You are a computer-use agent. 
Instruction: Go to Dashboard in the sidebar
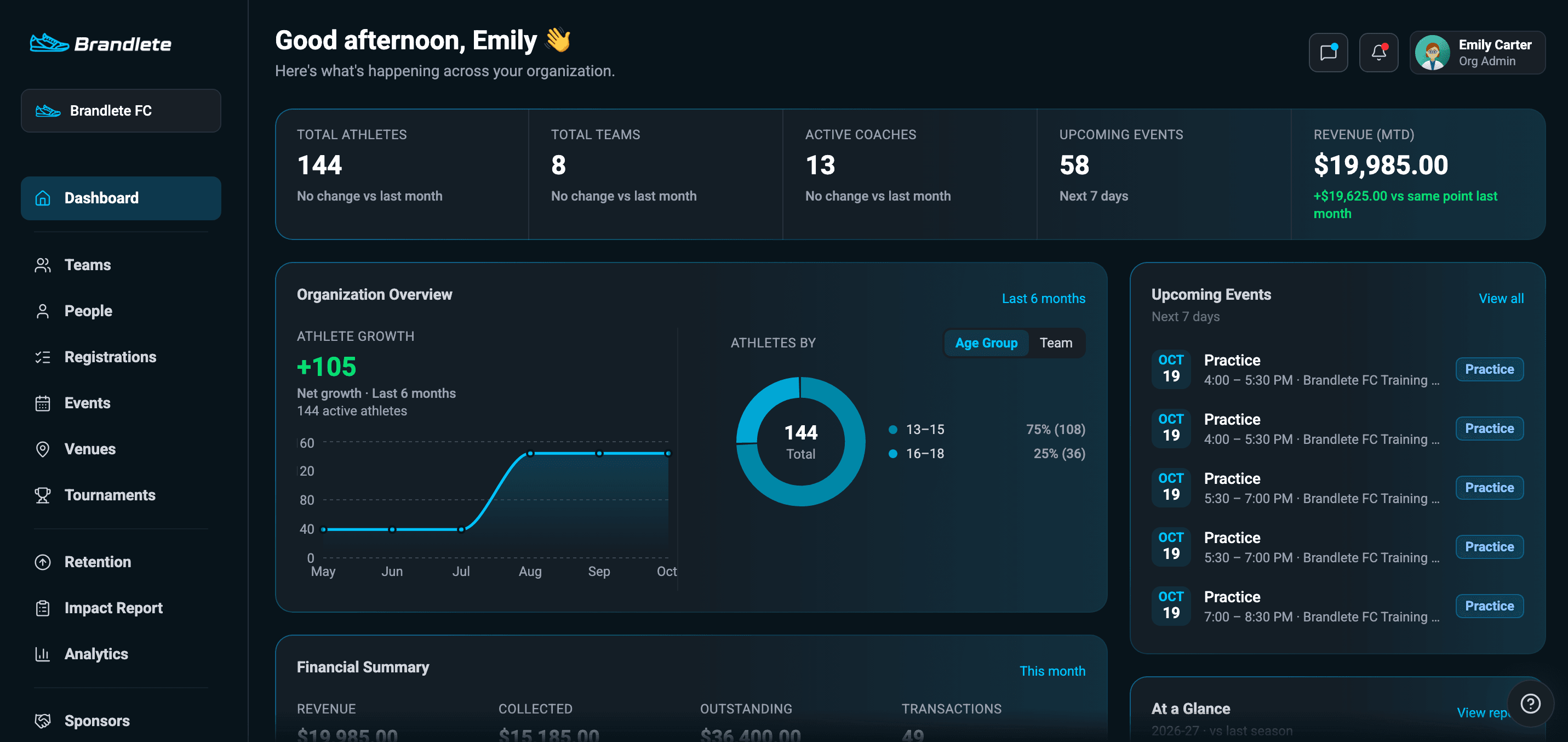(x=121, y=198)
